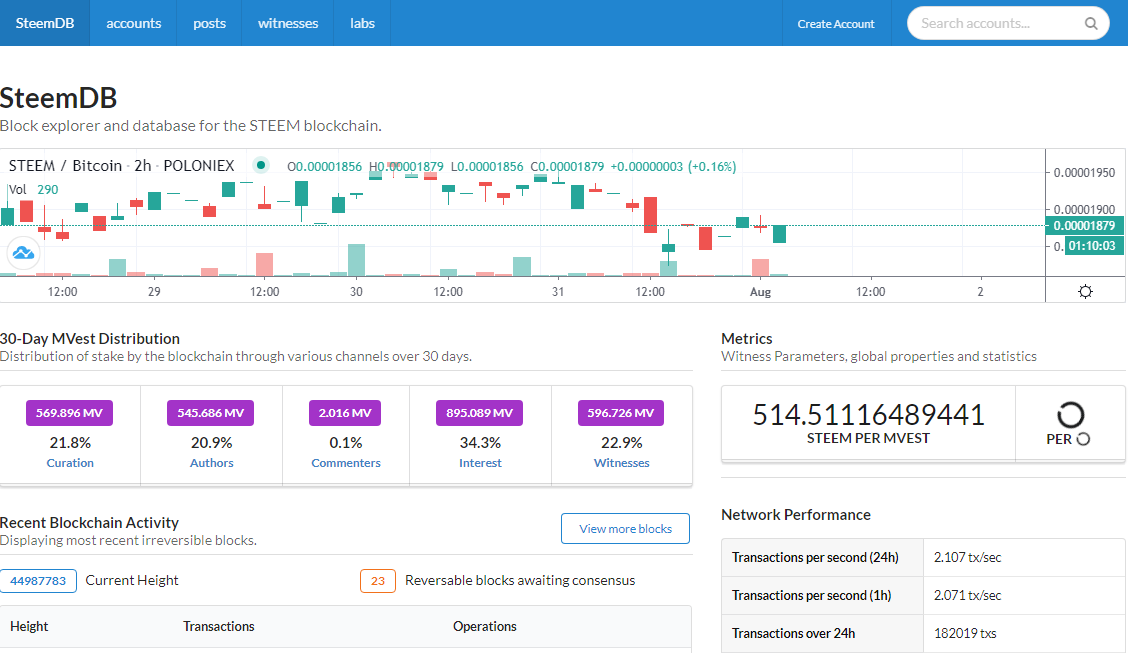Click the 29 date marker on time axis
The height and width of the screenshot is (653, 1128).
(154, 292)
